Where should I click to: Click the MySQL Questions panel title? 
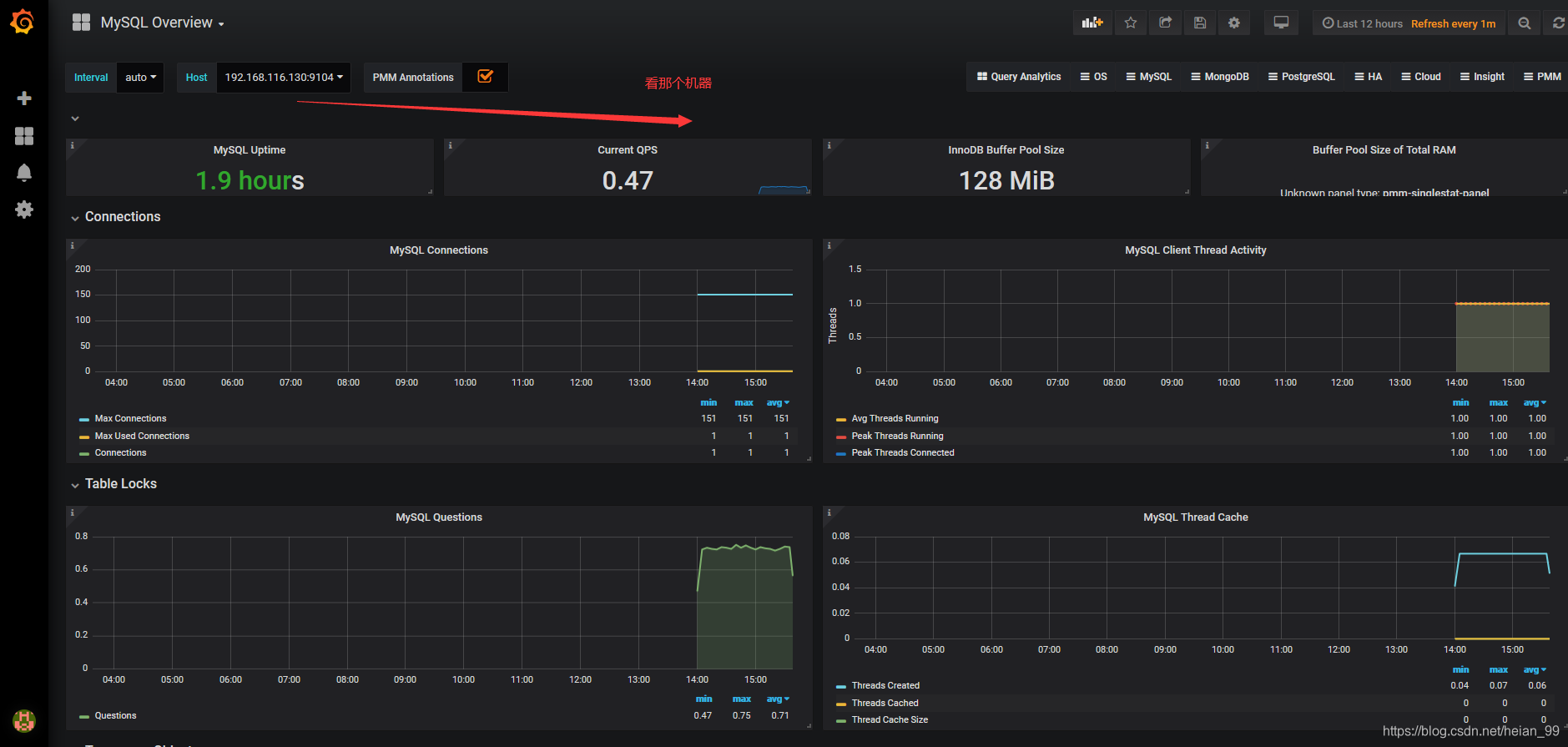coord(439,517)
